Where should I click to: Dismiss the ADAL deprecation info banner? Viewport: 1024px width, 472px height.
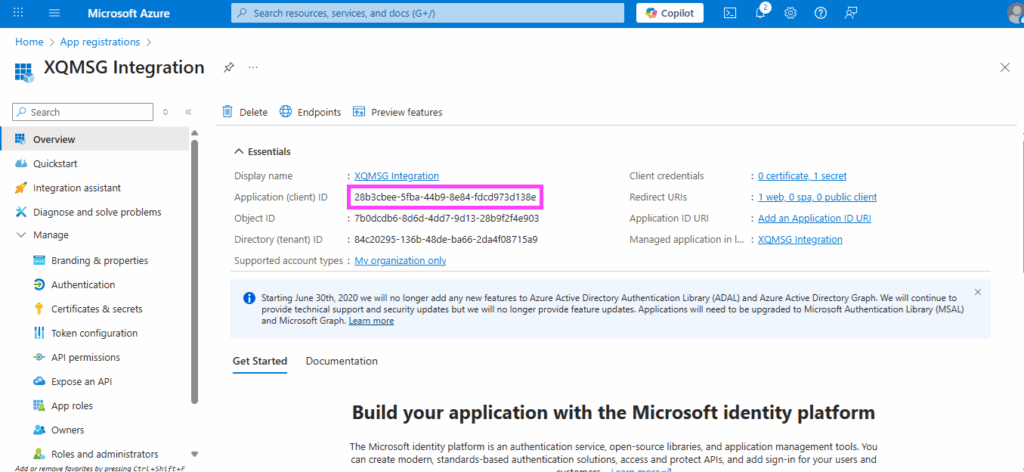[x=977, y=292]
